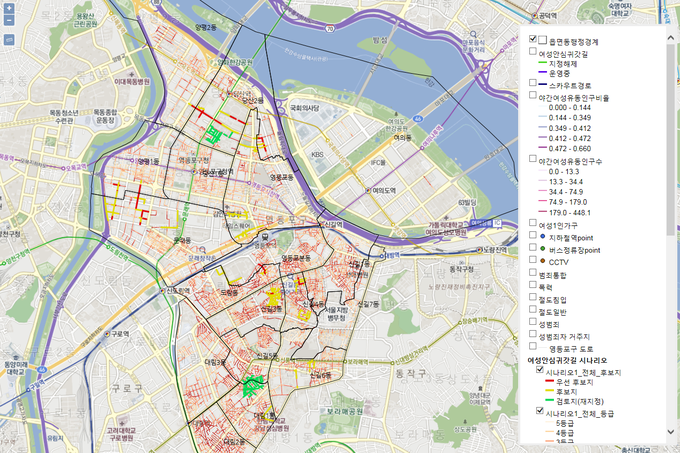This screenshot has width=680, height=453.
Task: Uncheck the 시나리오1_전체_등급 layer
Action: click(539, 411)
